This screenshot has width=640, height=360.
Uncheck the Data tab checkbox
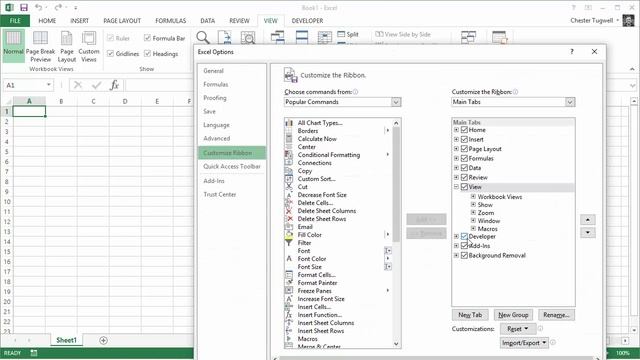coord(464,168)
